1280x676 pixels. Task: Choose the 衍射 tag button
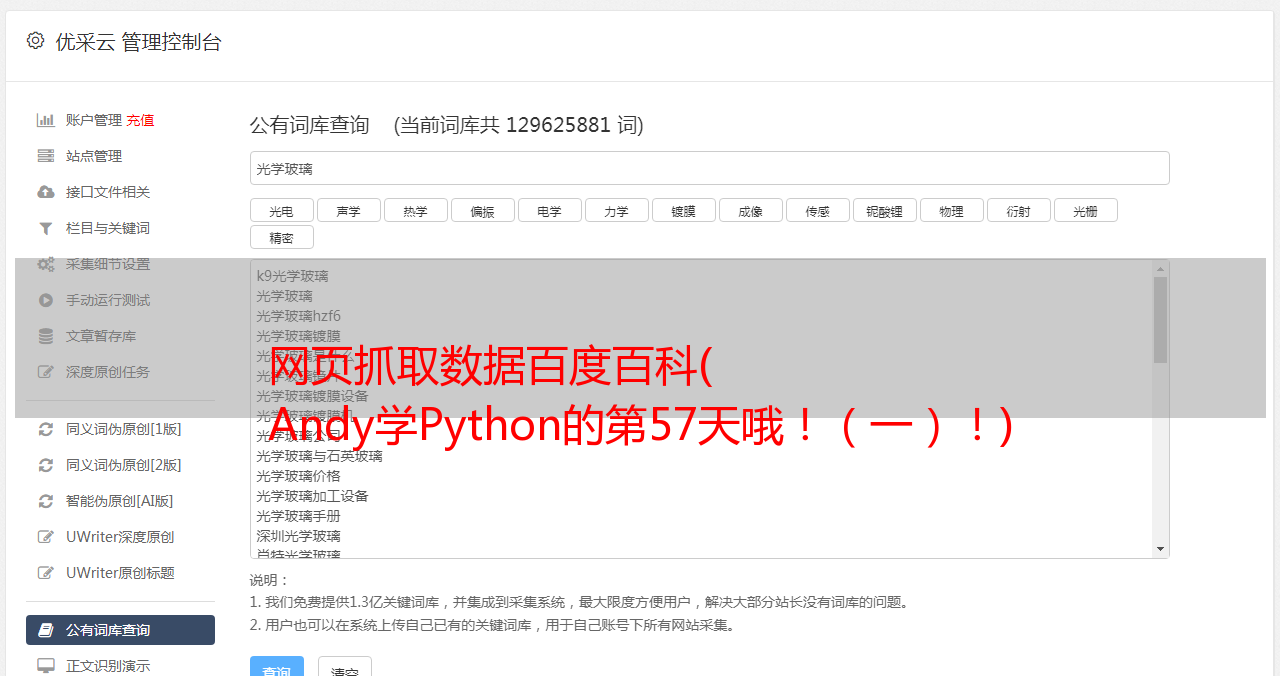[x=1019, y=210]
